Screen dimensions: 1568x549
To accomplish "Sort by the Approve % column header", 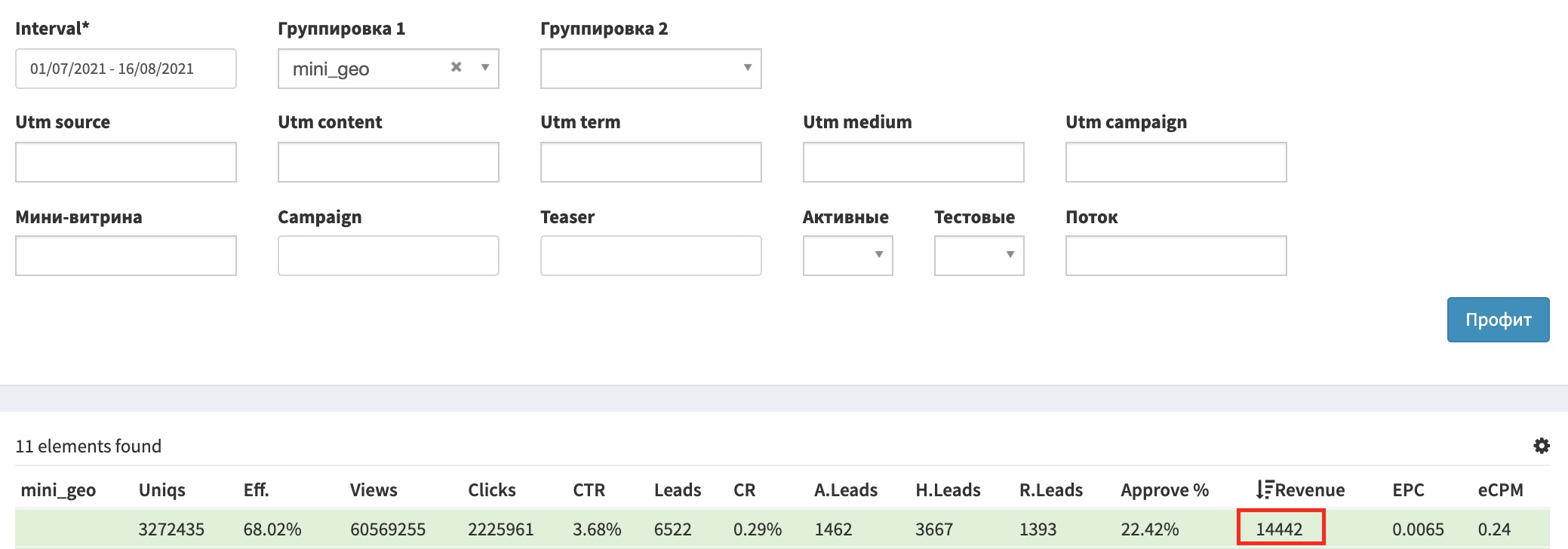I will click(1164, 490).
